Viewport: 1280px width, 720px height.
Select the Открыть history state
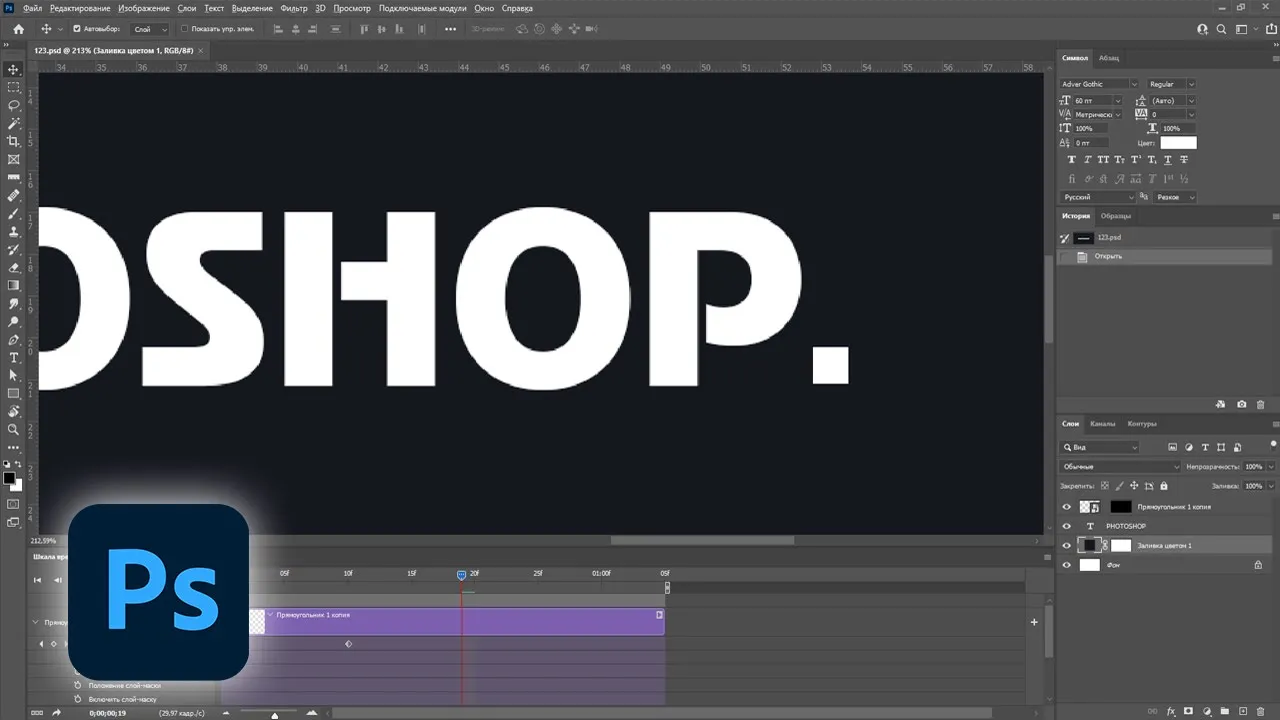[1165, 256]
